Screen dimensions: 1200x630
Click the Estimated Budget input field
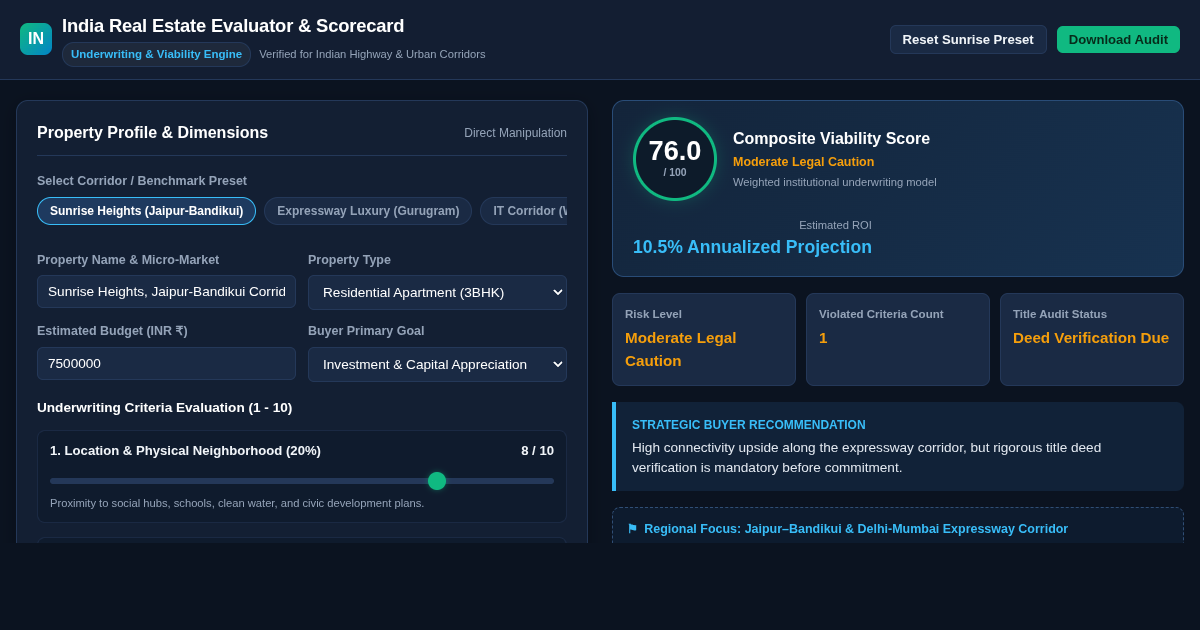point(166,363)
